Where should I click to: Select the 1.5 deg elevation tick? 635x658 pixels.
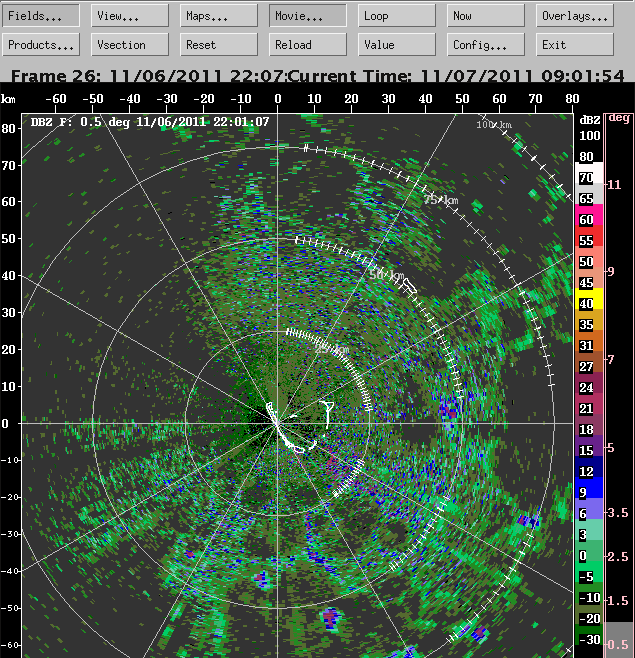click(617, 601)
